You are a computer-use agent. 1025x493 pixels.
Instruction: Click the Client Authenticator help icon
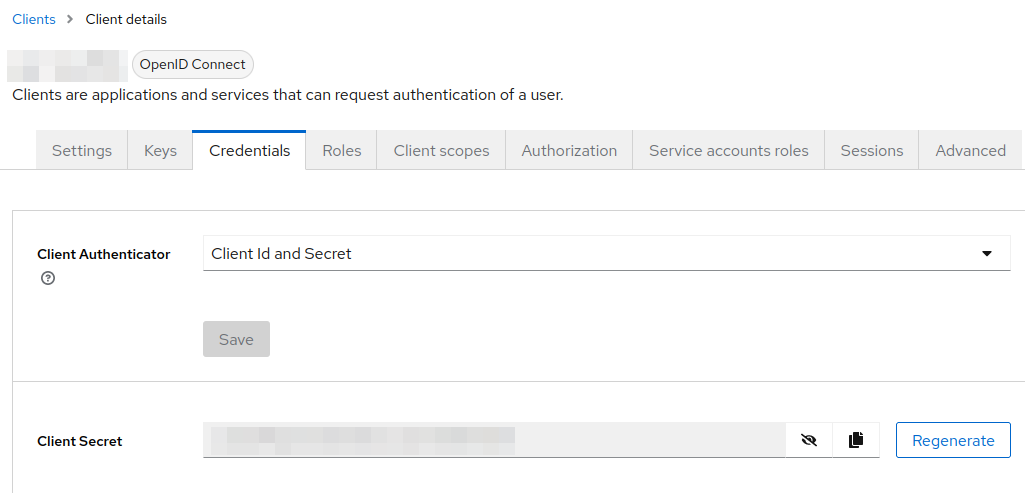click(48, 279)
